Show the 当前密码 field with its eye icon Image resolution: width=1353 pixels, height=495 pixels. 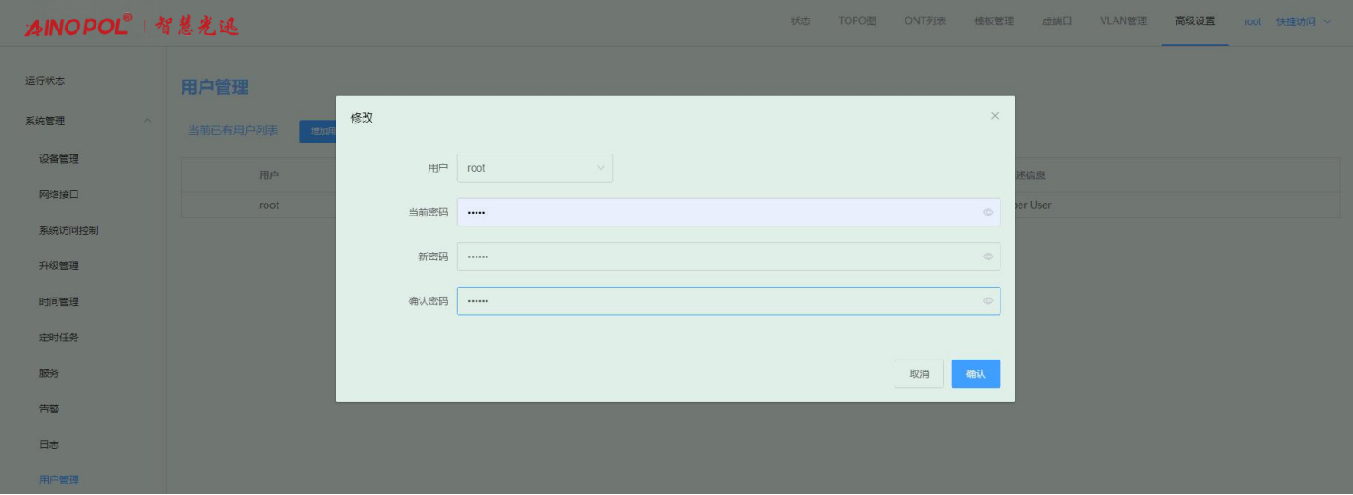coord(987,212)
